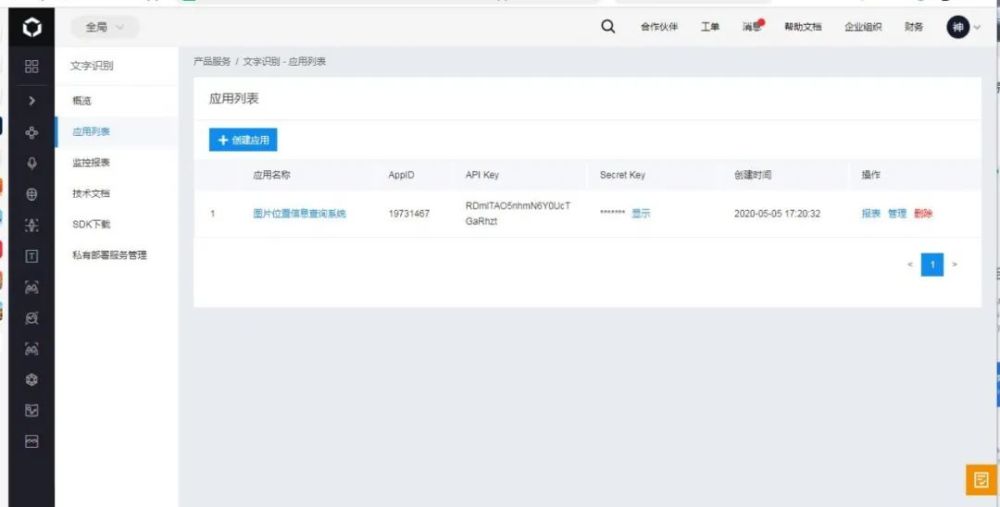Open the 全局 region dropdown
The width and height of the screenshot is (1000, 507).
point(105,27)
